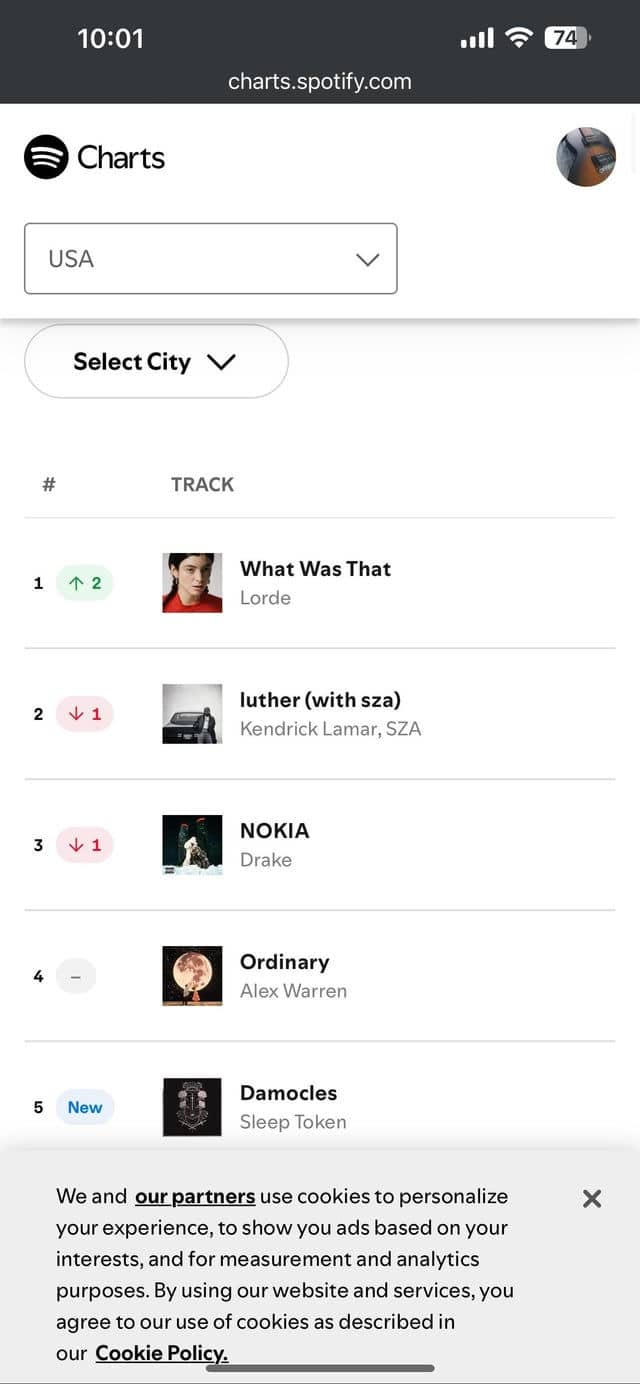Open the Ordinary moon cover thumbnail

[x=192, y=976]
